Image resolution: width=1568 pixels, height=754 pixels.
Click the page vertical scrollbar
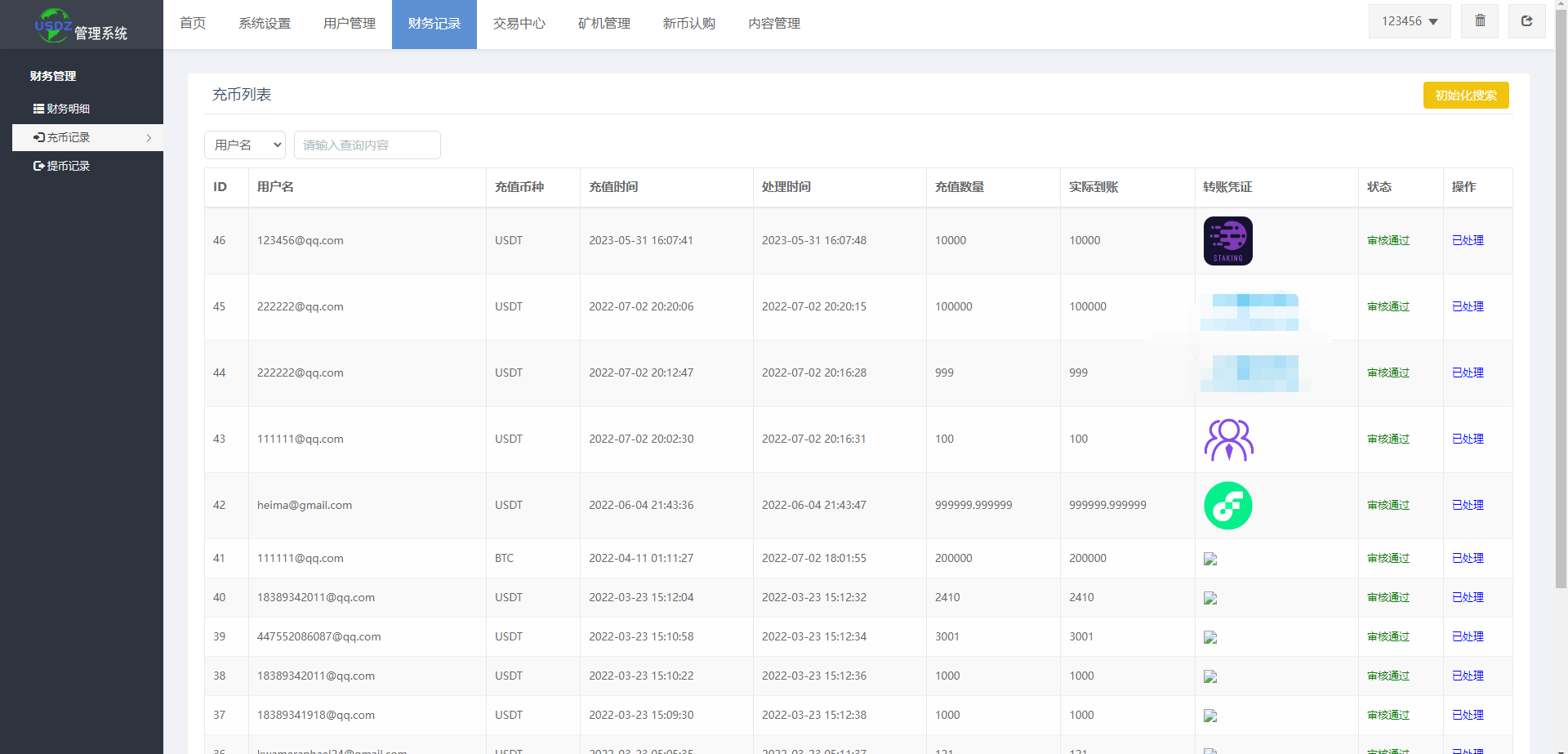pos(1561,327)
